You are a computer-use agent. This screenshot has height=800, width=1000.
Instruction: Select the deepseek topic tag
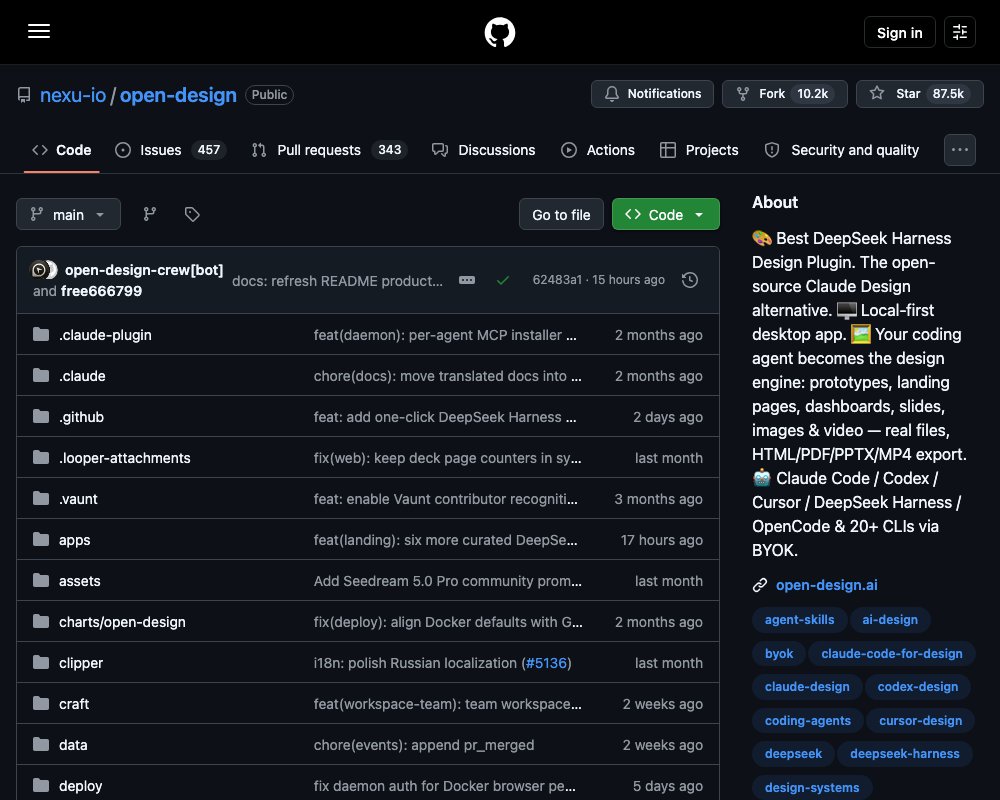click(x=793, y=754)
